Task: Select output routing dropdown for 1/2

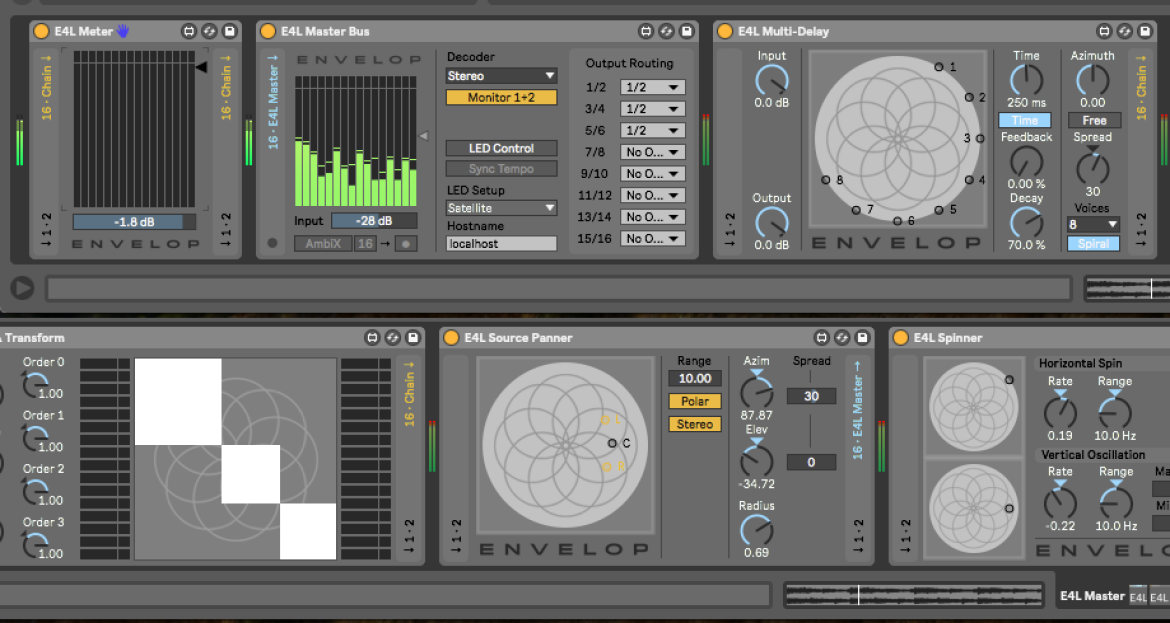Action: coord(653,87)
